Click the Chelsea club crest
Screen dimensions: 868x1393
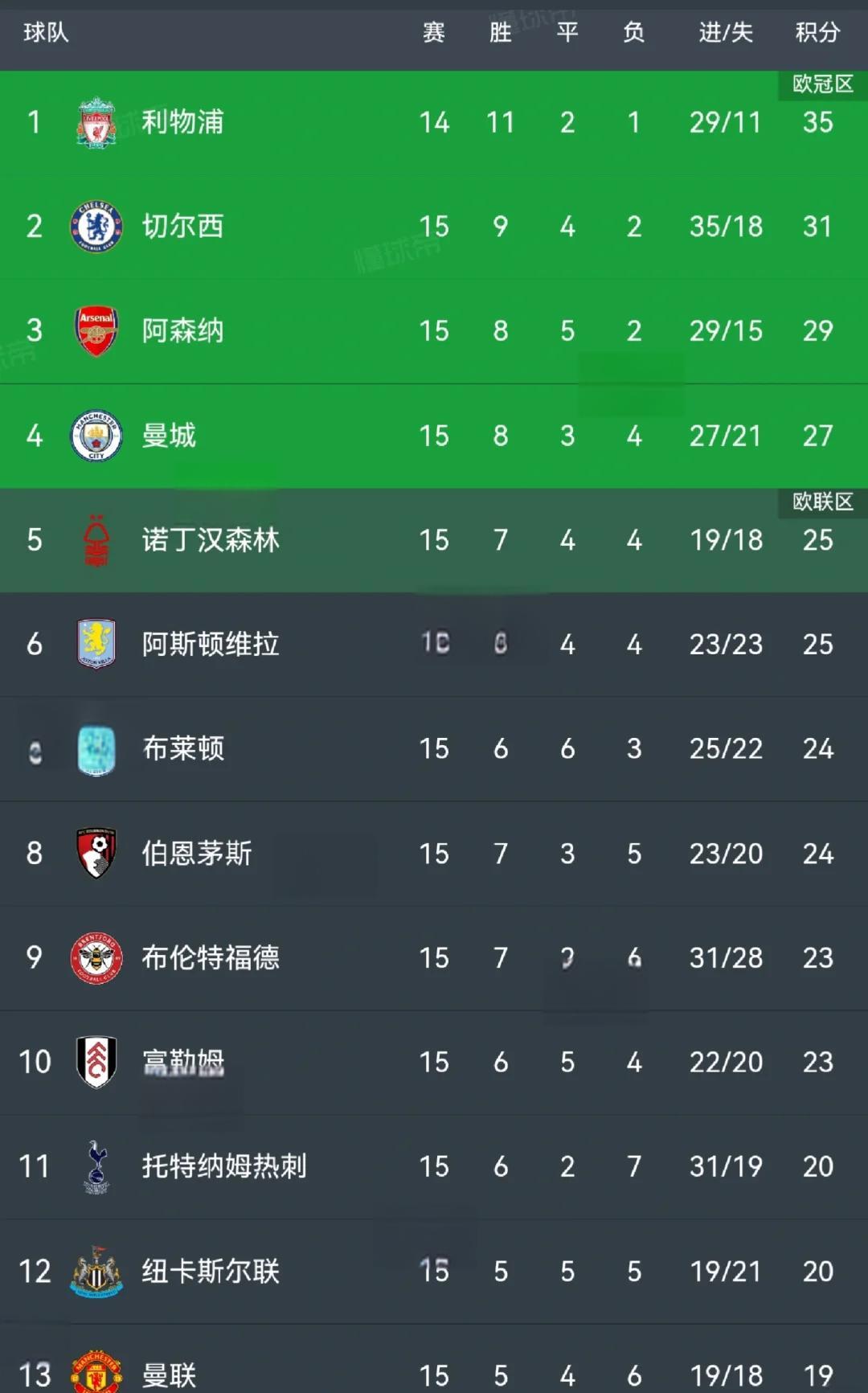(x=95, y=227)
